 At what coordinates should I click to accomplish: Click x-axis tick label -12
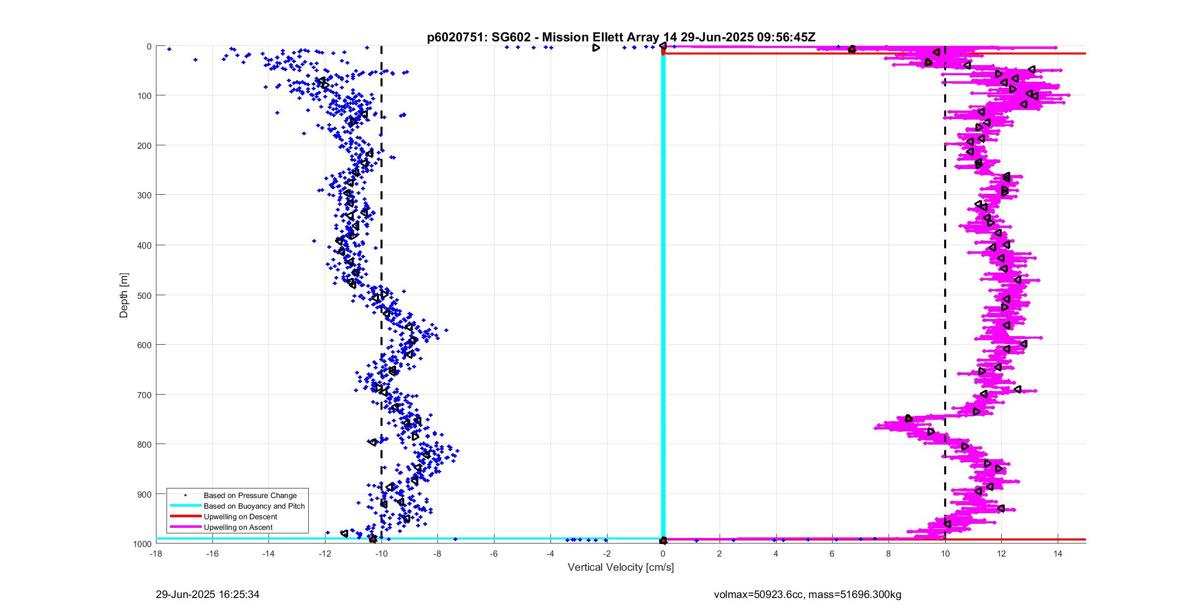coord(325,552)
